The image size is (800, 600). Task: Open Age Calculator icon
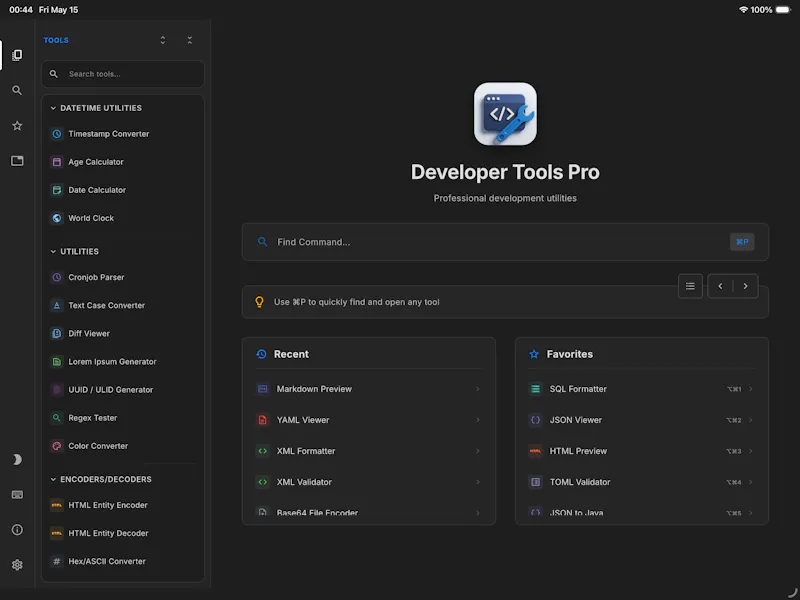(x=57, y=162)
